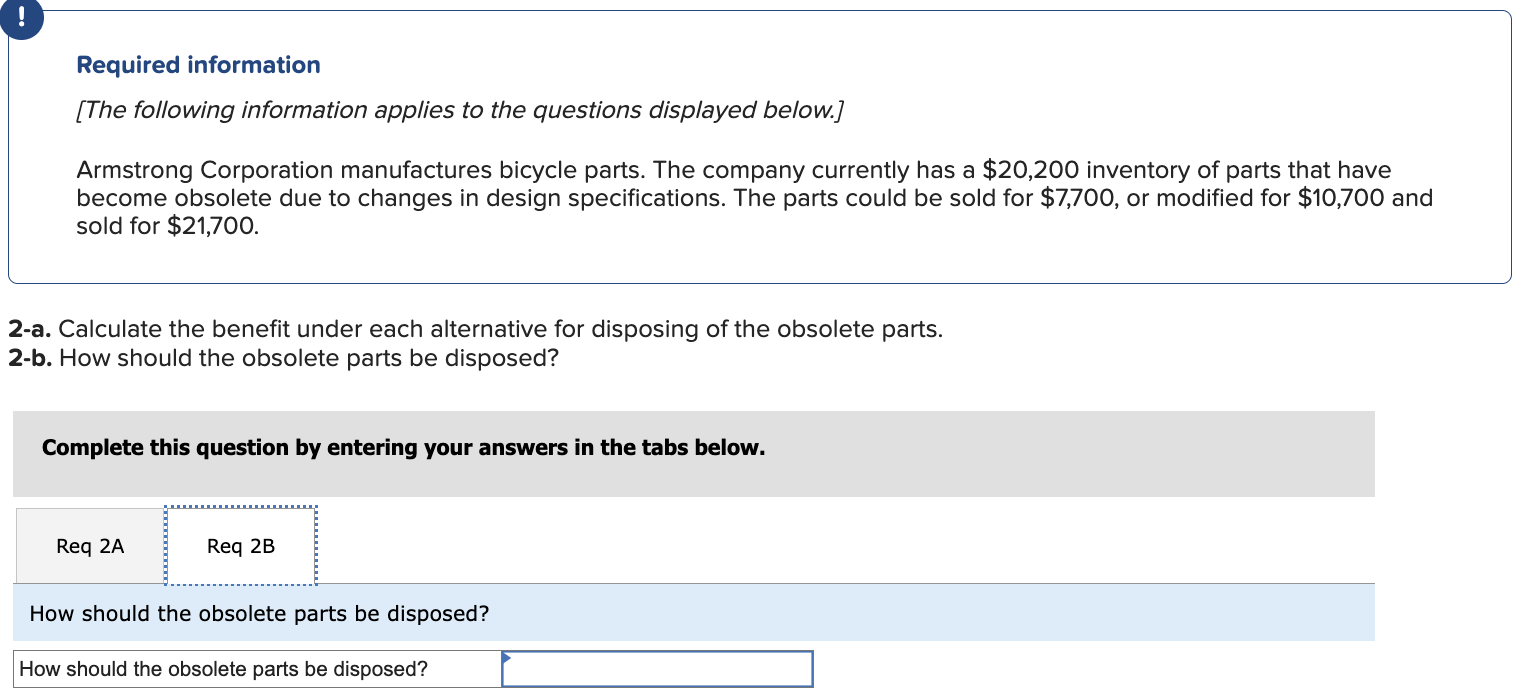Click the Required information heading
This screenshot has height=692, width=1538.
pyautogui.click(x=197, y=64)
